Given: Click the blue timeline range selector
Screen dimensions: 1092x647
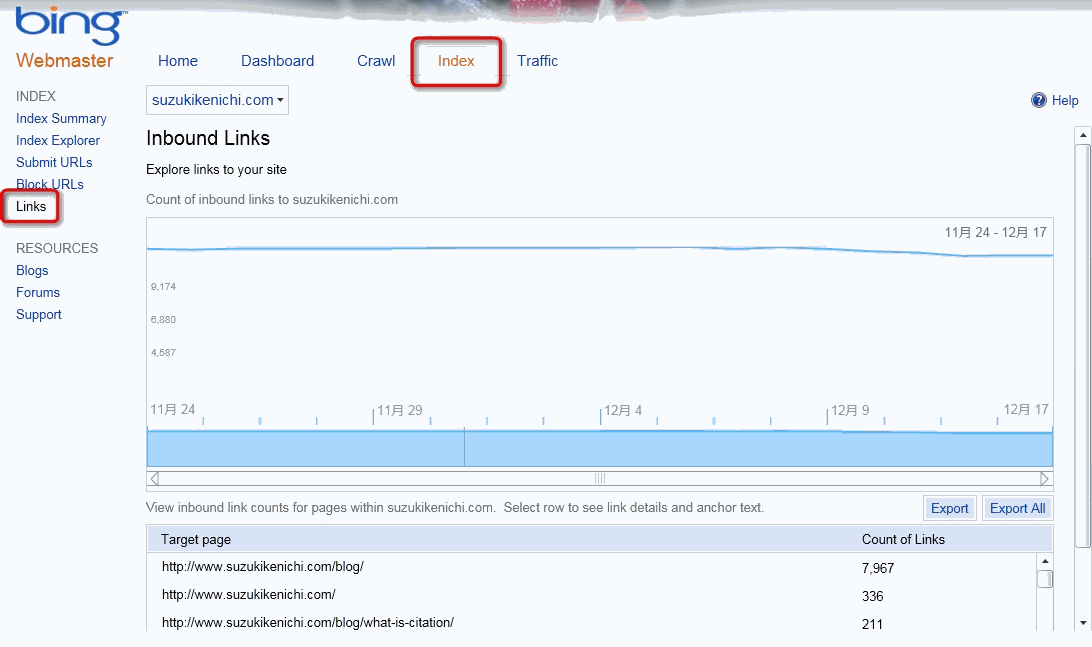Looking at the screenshot, I should pos(600,448).
